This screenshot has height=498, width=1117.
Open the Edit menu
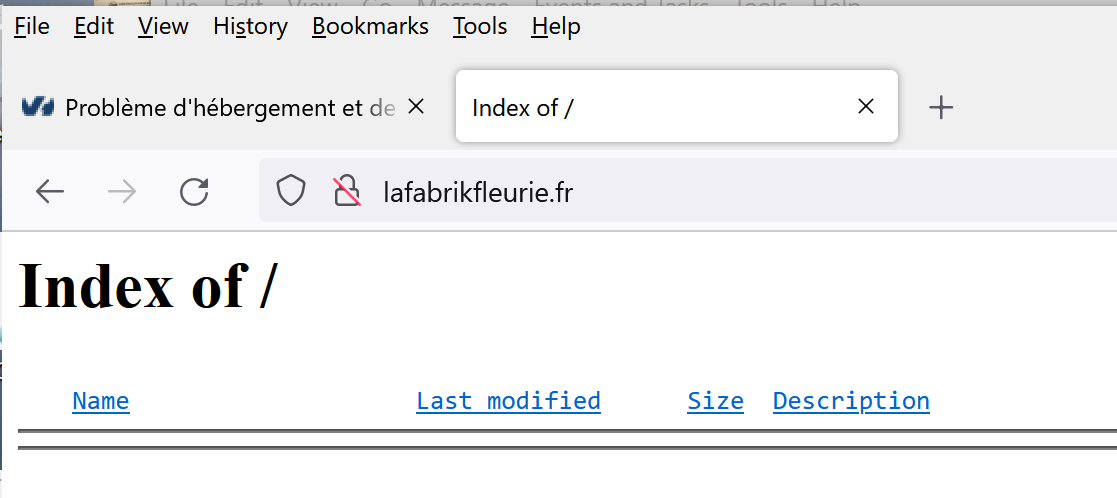(94, 27)
